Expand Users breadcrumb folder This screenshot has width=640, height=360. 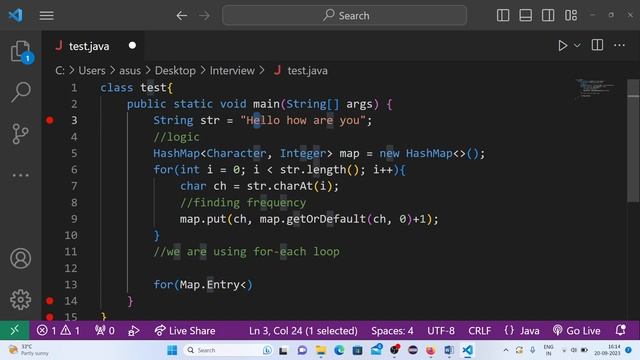click(92, 71)
